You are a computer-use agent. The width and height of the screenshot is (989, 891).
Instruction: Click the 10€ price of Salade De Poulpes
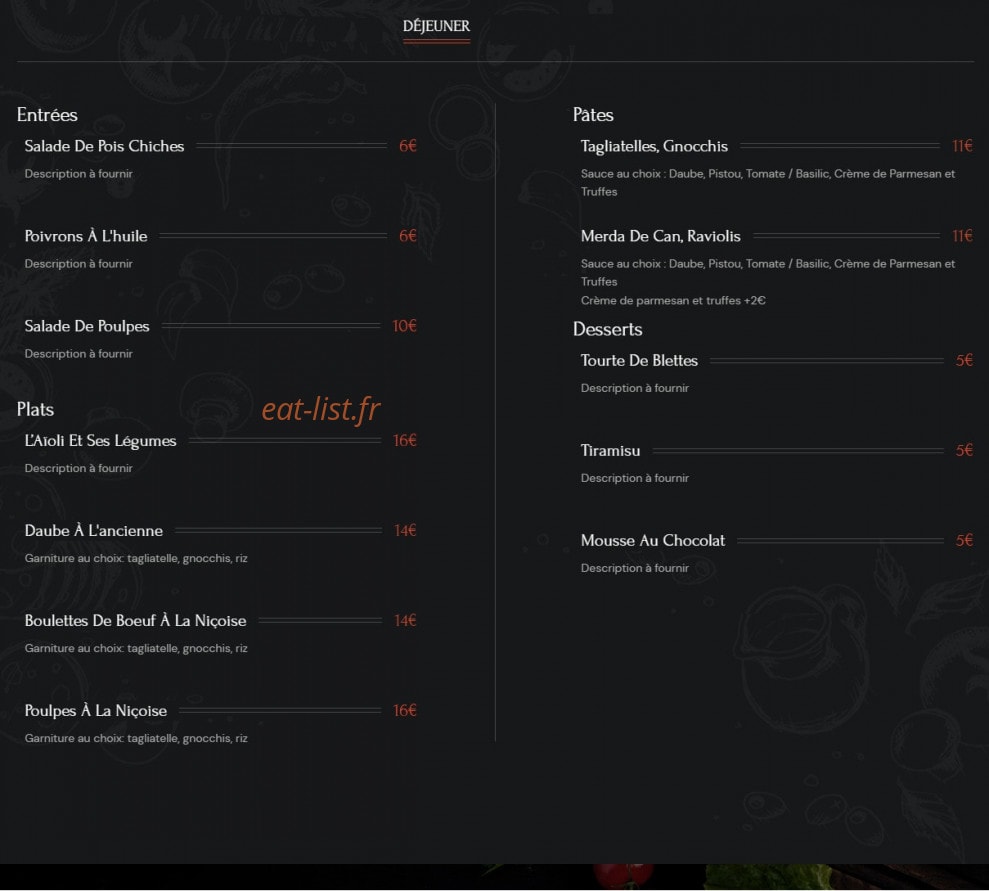pos(404,326)
